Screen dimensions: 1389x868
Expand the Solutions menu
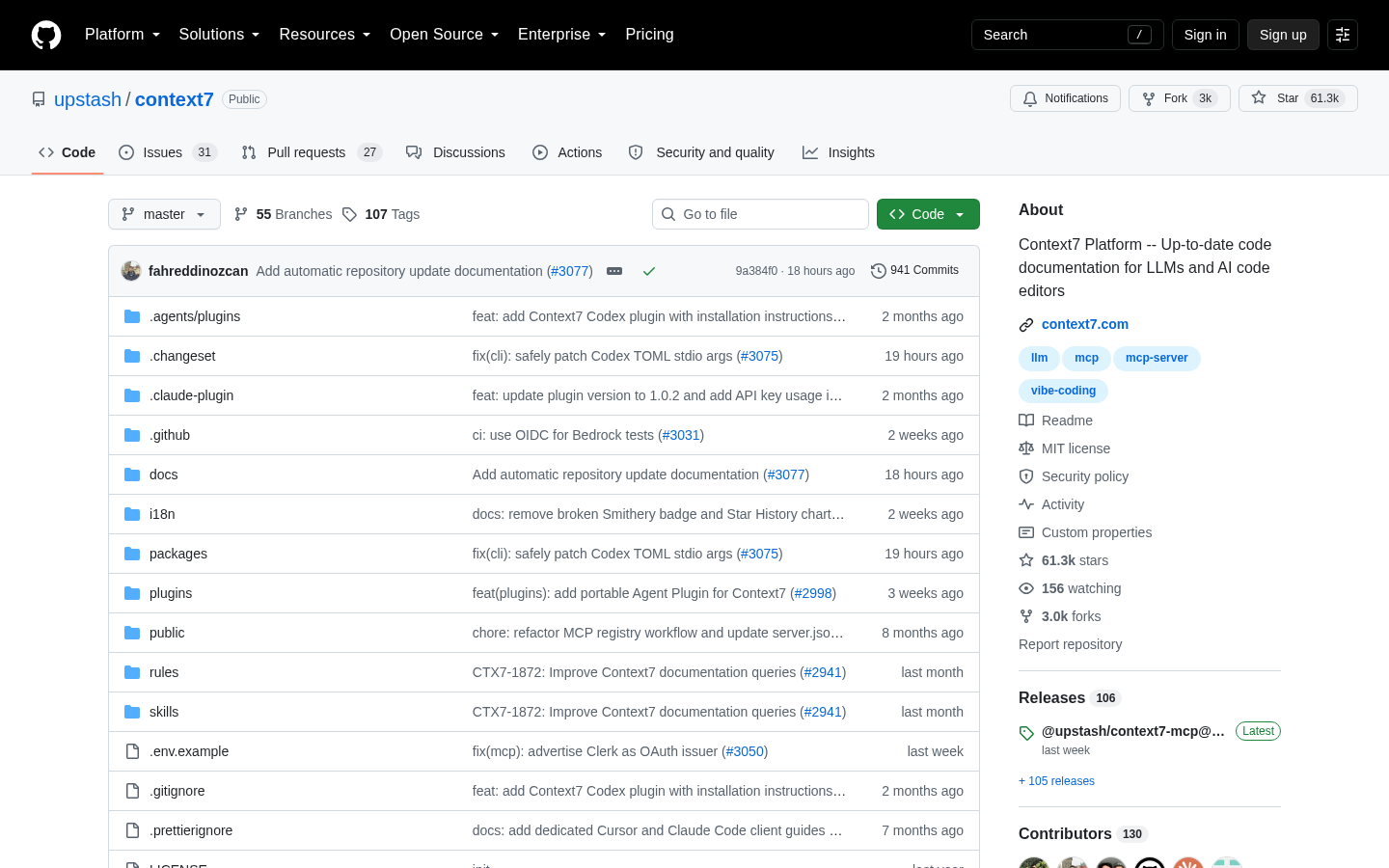click(x=219, y=35)
